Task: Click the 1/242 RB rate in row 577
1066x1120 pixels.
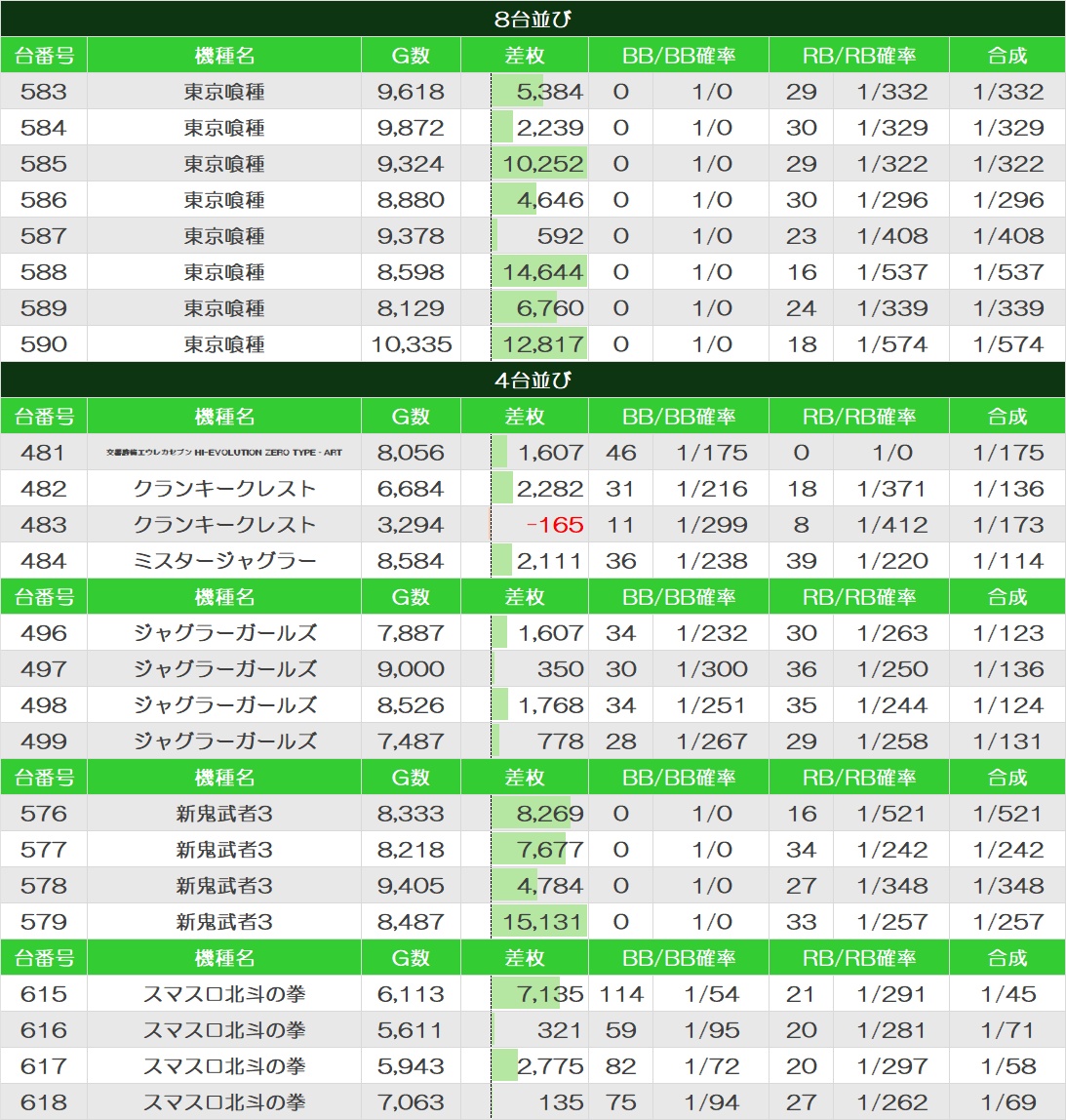Action: tap(891, 850)
